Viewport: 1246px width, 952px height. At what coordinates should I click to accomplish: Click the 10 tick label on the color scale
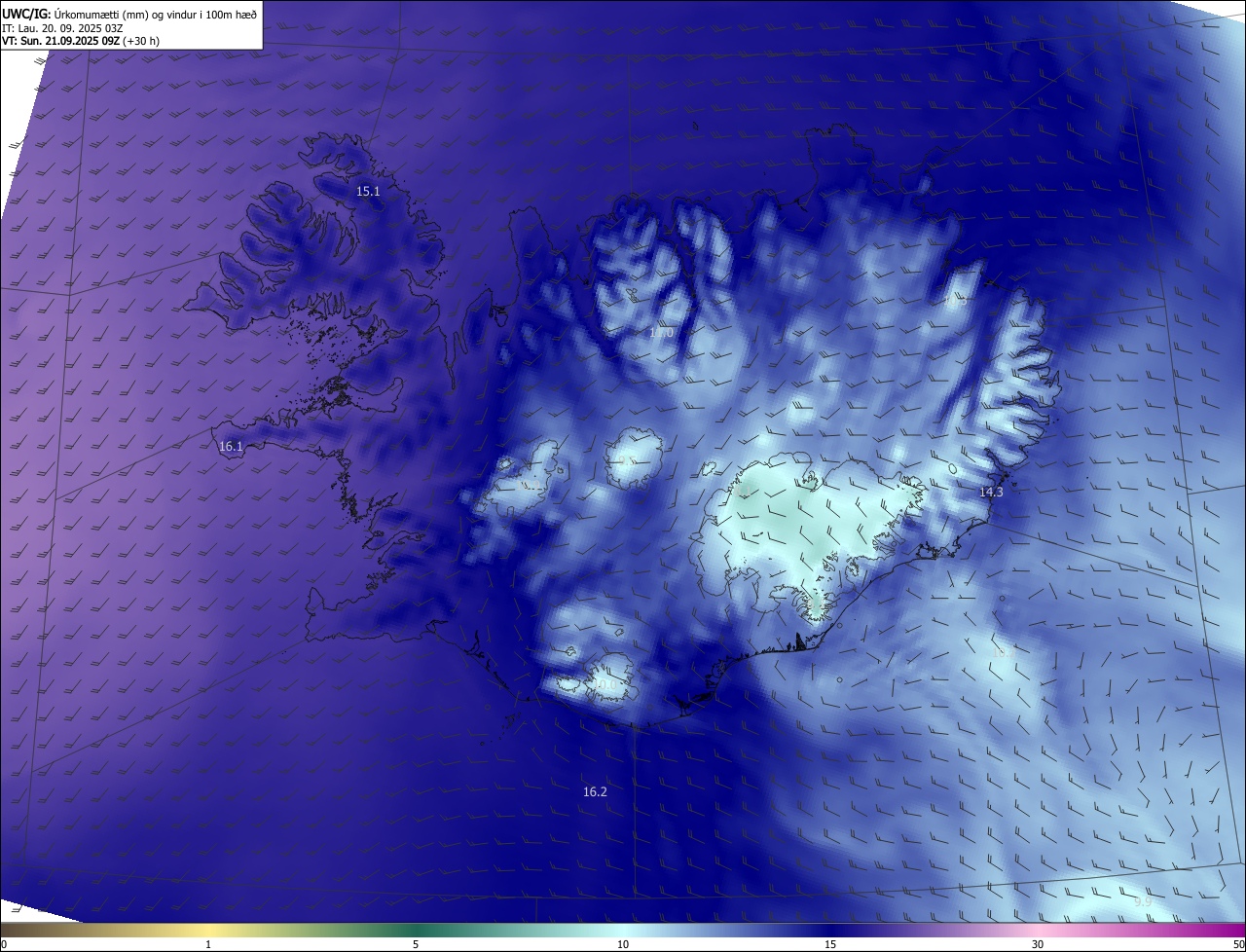click(623, 944)
